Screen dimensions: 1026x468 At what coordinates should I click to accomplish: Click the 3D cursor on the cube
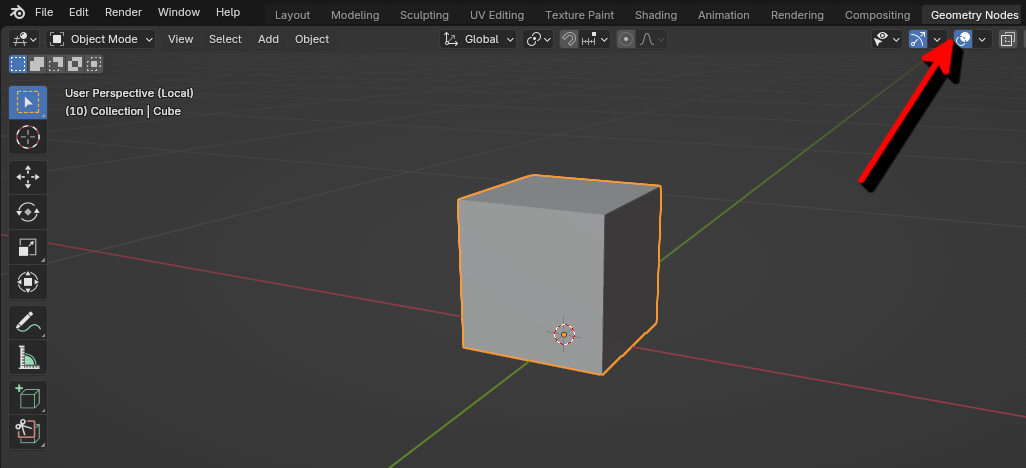[x=564, y=334]
